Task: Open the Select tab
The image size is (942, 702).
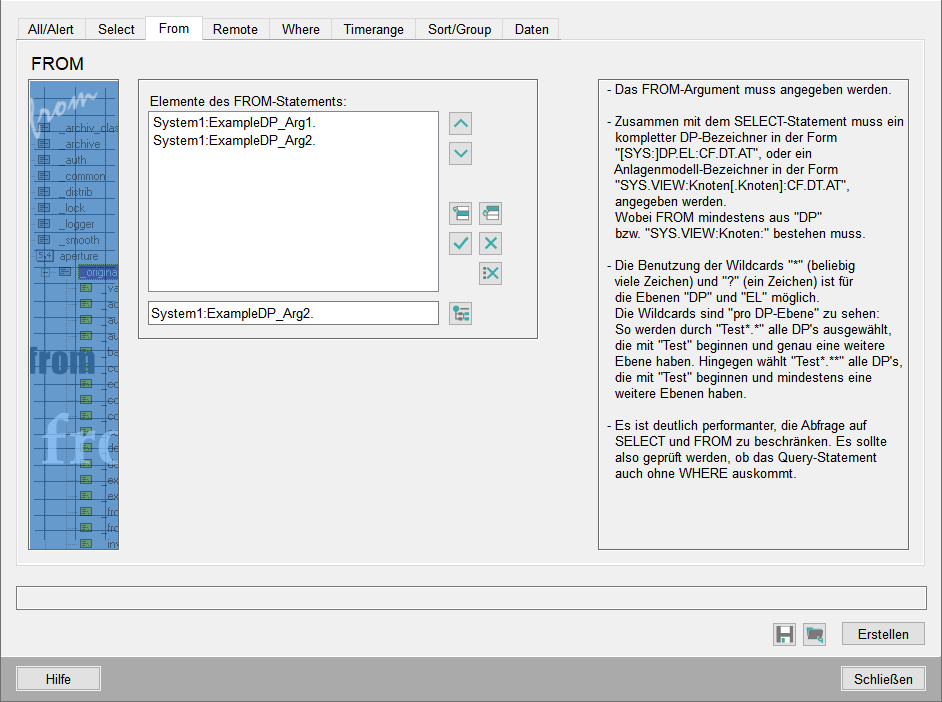Action: (116, 29)
